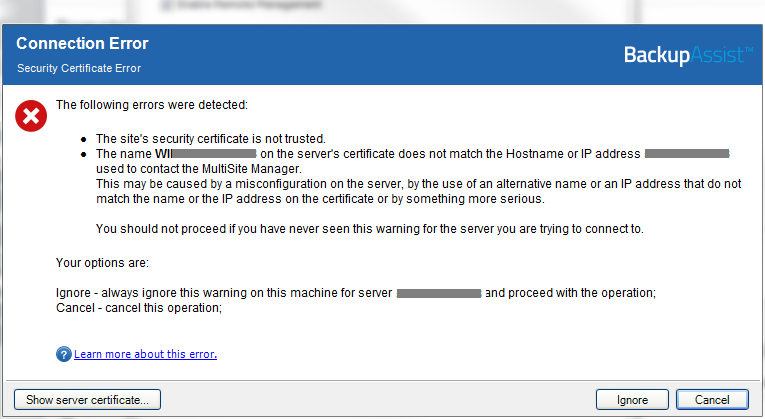Click the 'Your options are:' label
The width and height of the screenshot is (765, 419).
(x=102, y=263)
